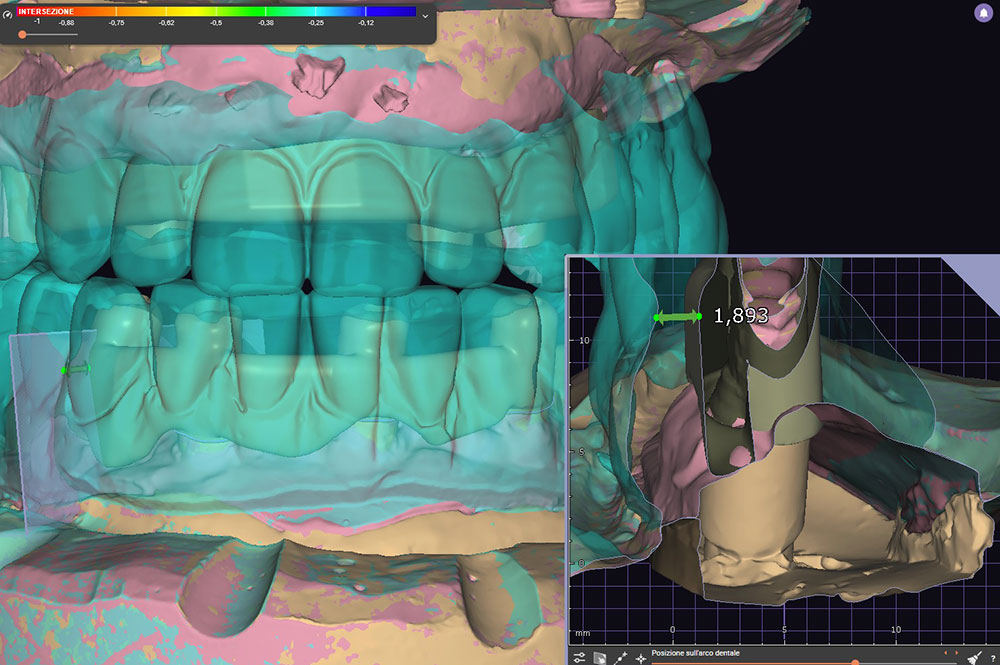Collapse the Intersezione color scale panel
Image resolution: width=1000 pixels, height=665 pixels.
(x=427, y=16)
